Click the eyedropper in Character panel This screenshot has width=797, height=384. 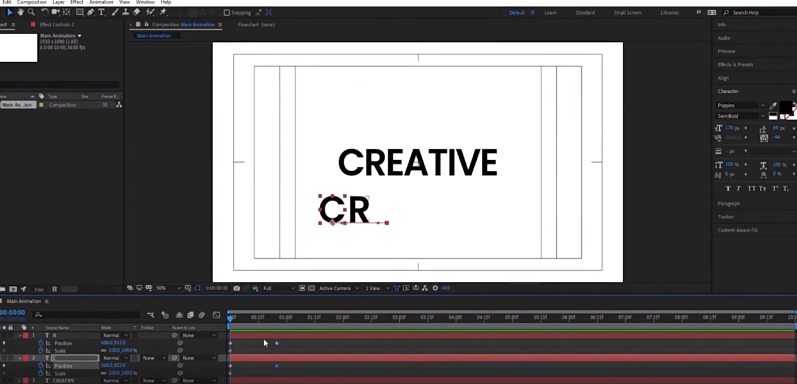click(x=773, y=106)
